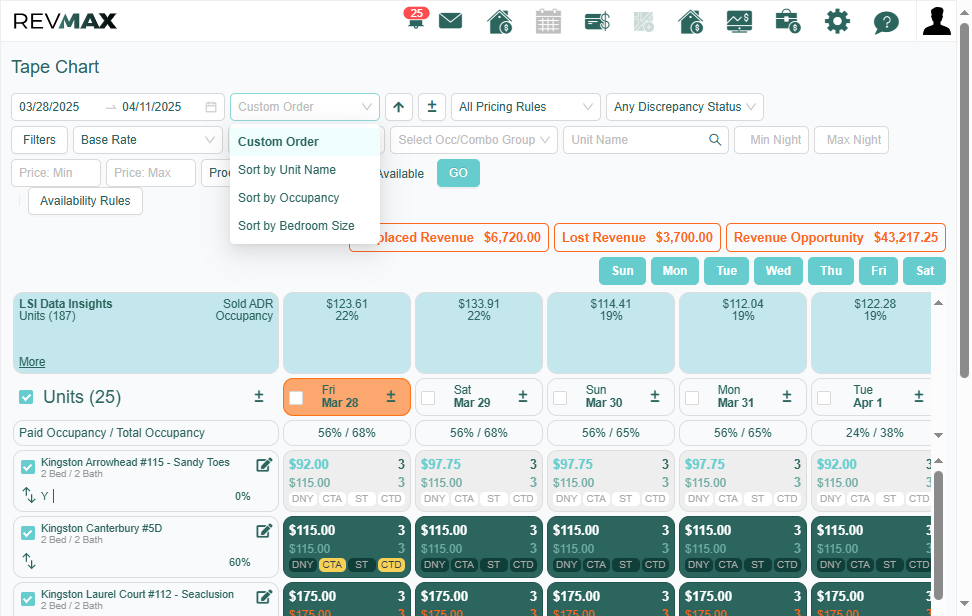
Task: Uncheck Kingston Laurel Court #112 checkbox
Action: click(28, 599)
